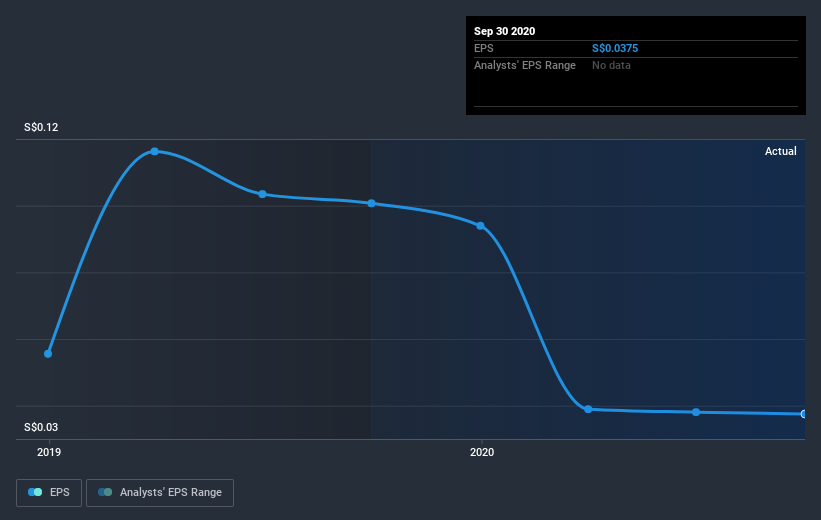Click the Actual region label

(781, 151)
